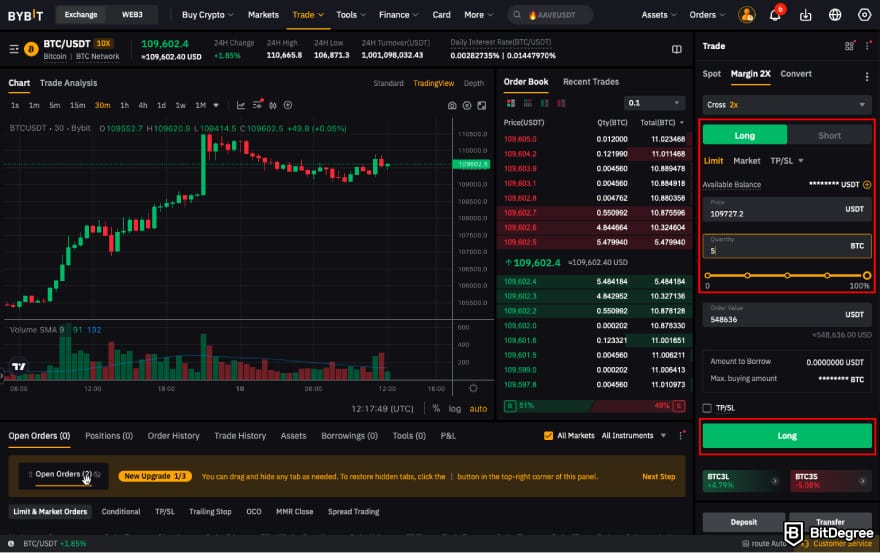Toggle percent scale on chart
Screen dimensions: 880x553
pyautogui.click(x=436, y=409)
